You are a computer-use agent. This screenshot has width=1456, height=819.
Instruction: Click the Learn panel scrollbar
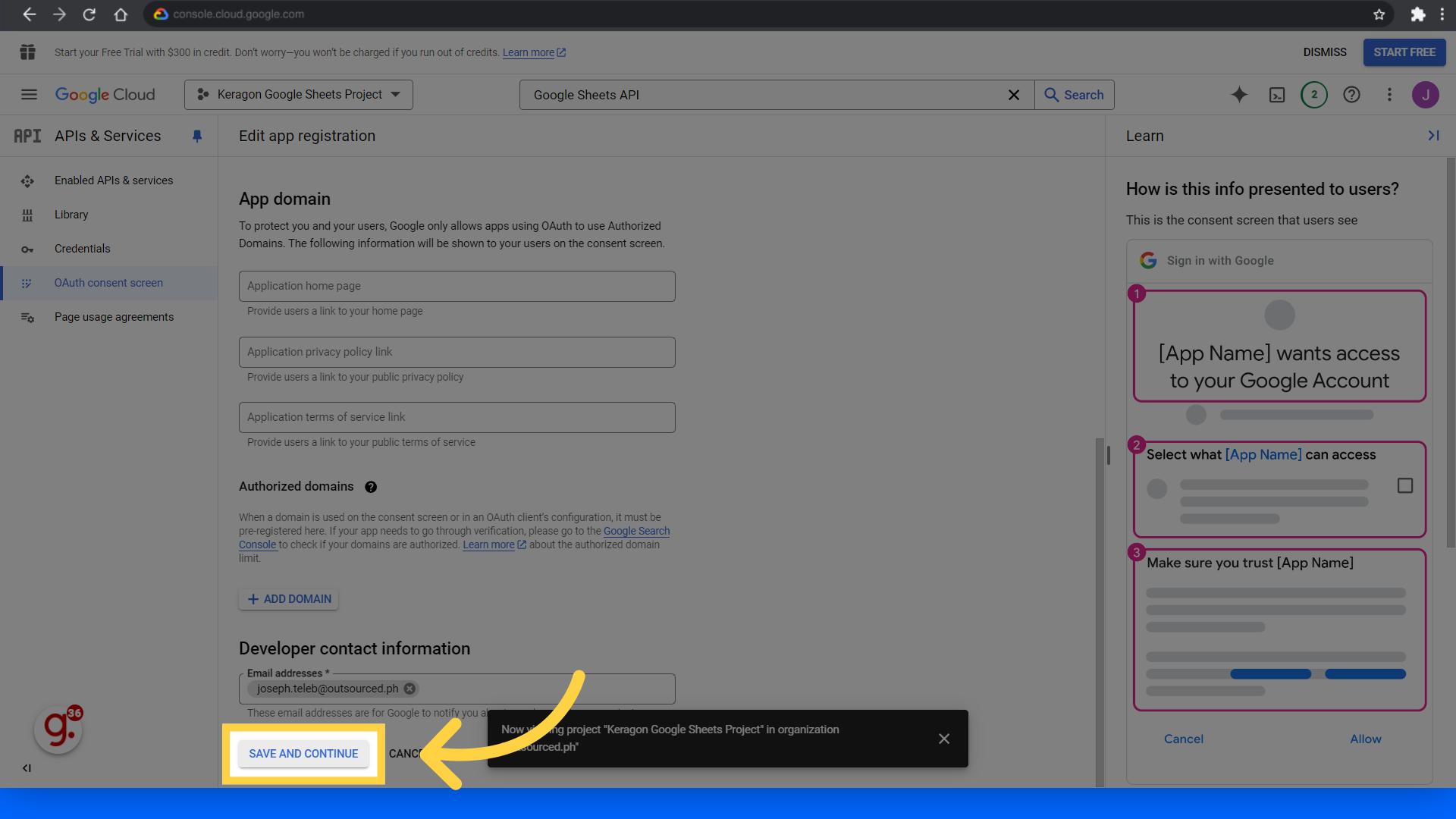(1451, 352)
